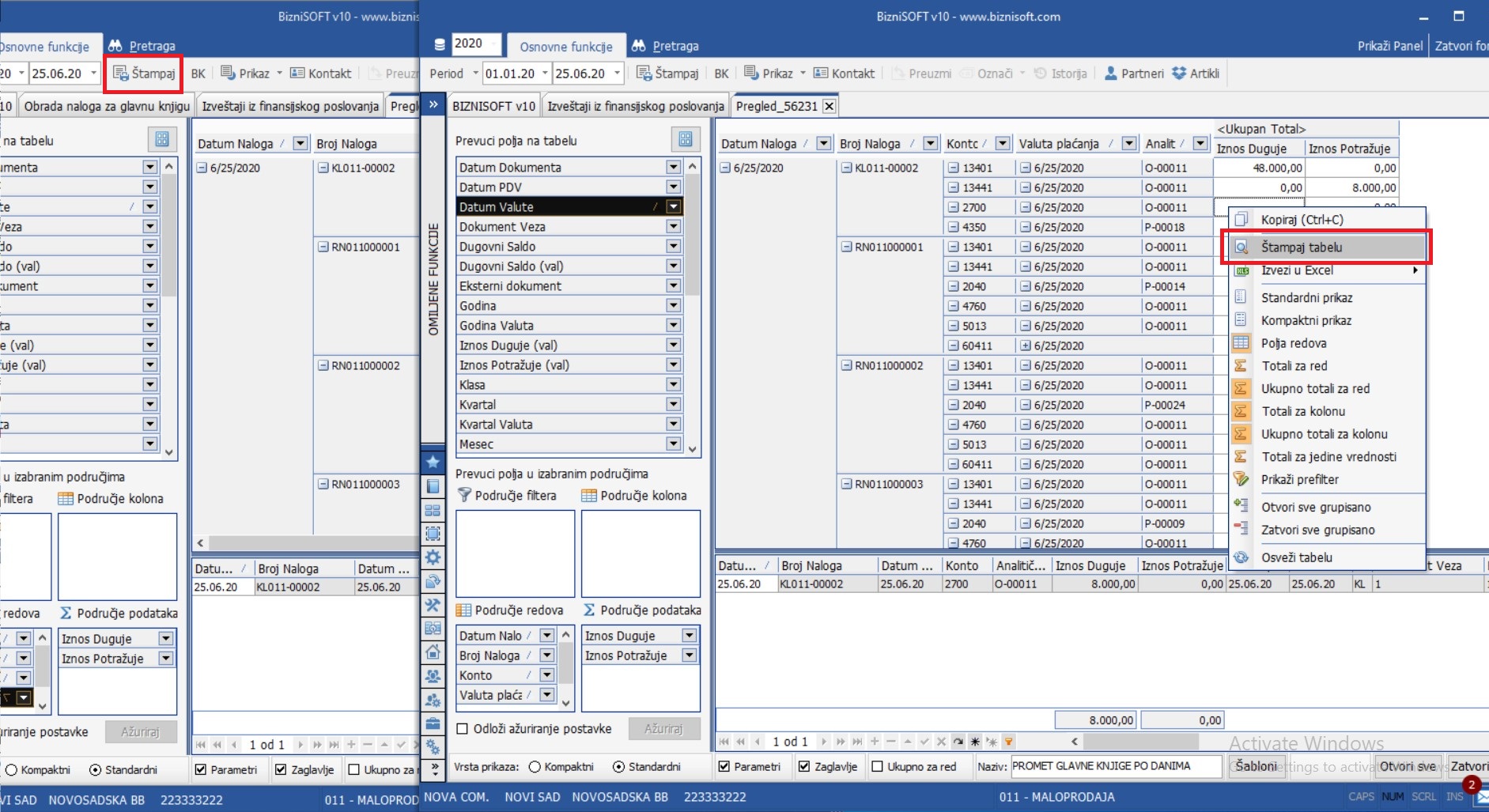Click the briefcase icon in the sidebar
The height and width of the screenshot is (812, 1489).
pos(433,723)
